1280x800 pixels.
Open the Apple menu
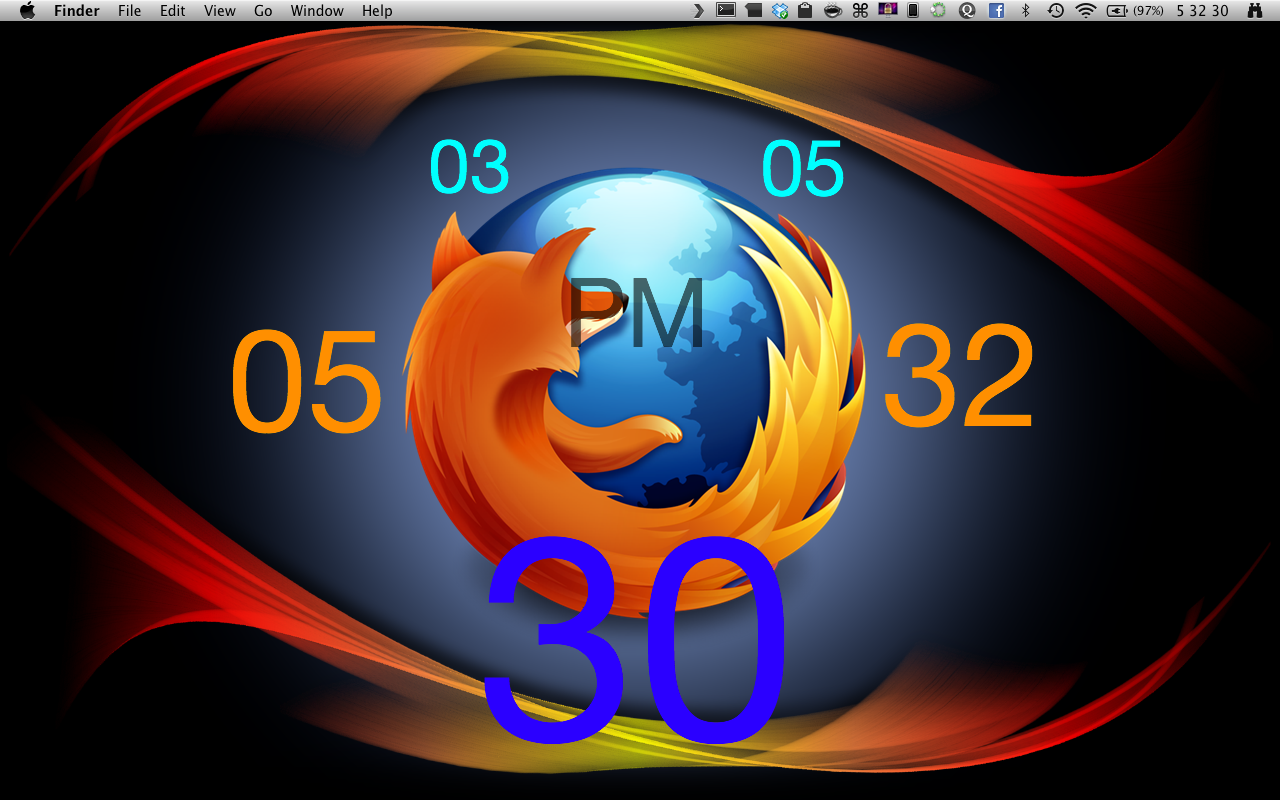coord(28,11)
